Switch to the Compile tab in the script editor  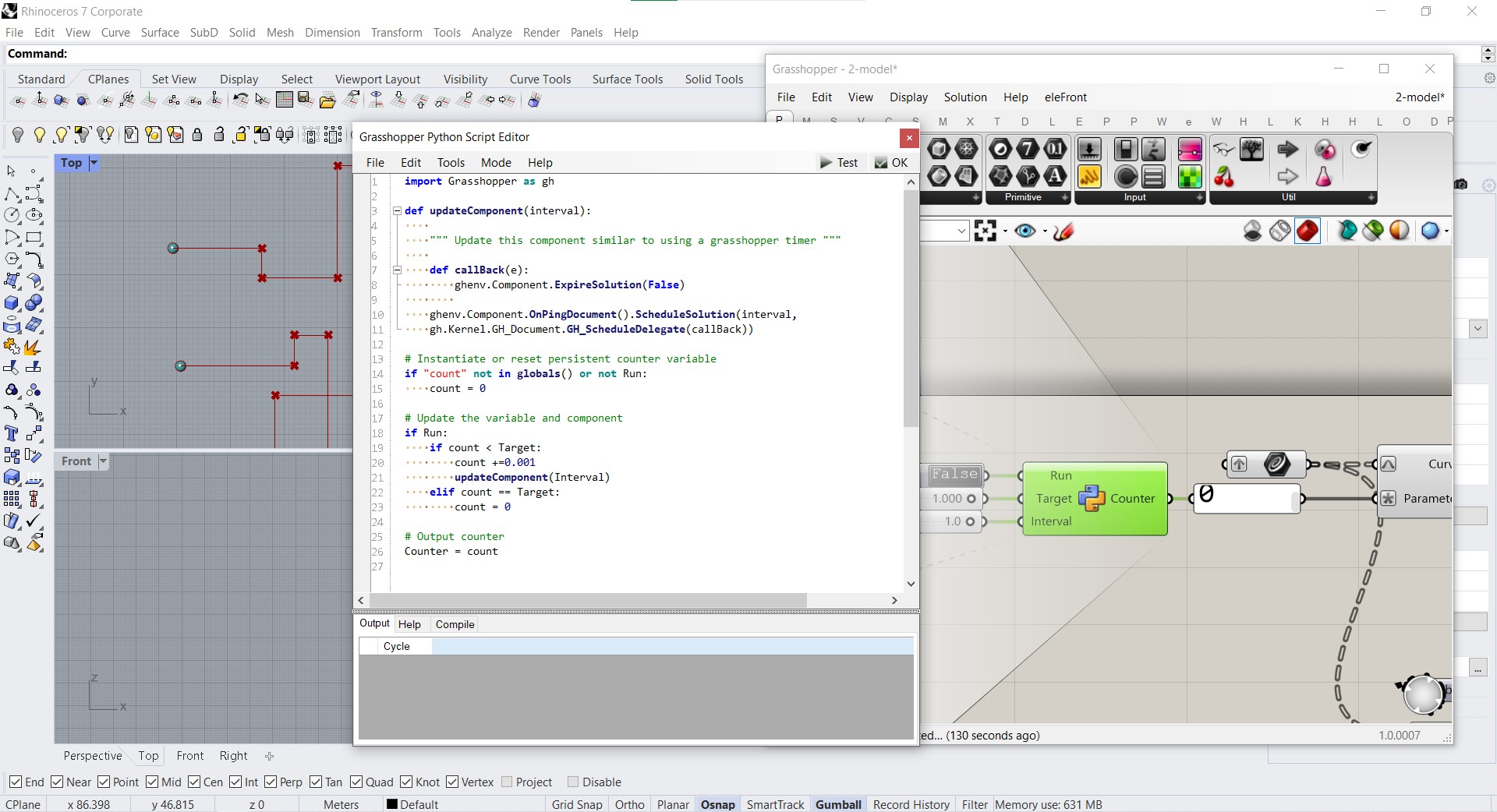point(455,624)
